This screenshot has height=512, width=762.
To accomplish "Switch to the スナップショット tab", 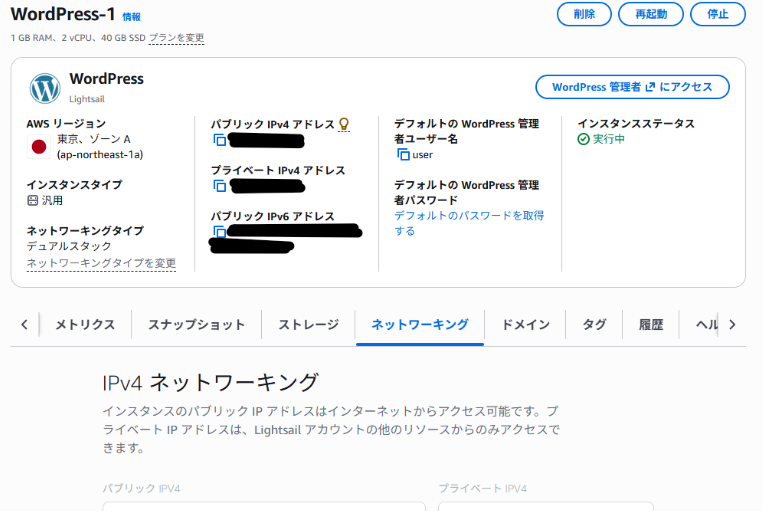I will pos(196,324).
